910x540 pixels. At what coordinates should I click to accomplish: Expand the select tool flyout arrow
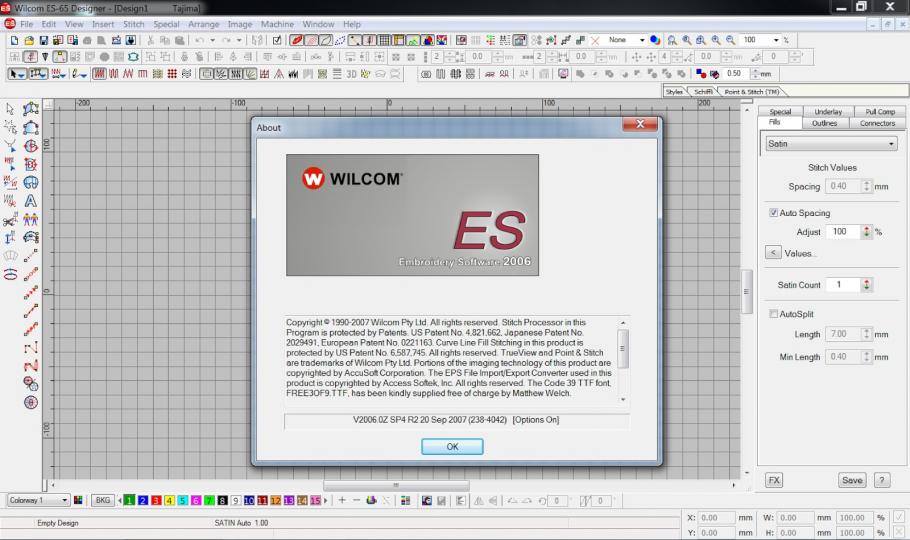(x=21, y=74)
